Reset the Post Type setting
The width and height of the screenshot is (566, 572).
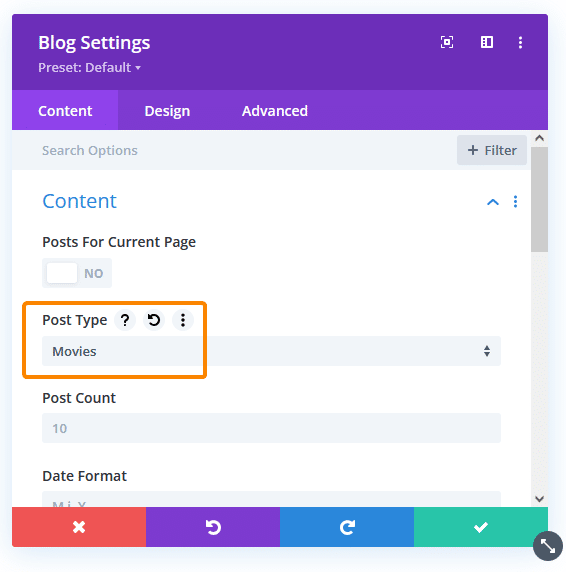[154, 320]
